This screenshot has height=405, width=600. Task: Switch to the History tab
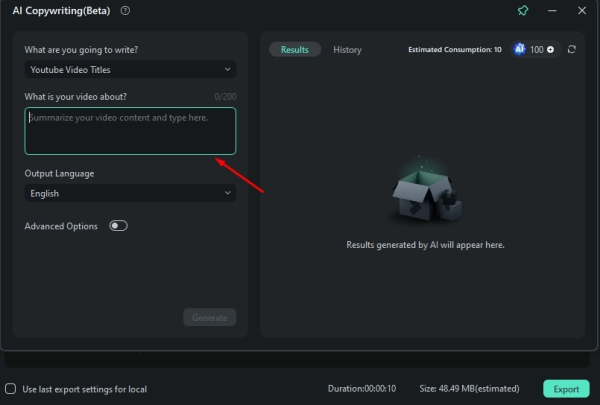(x=347, y=50)
